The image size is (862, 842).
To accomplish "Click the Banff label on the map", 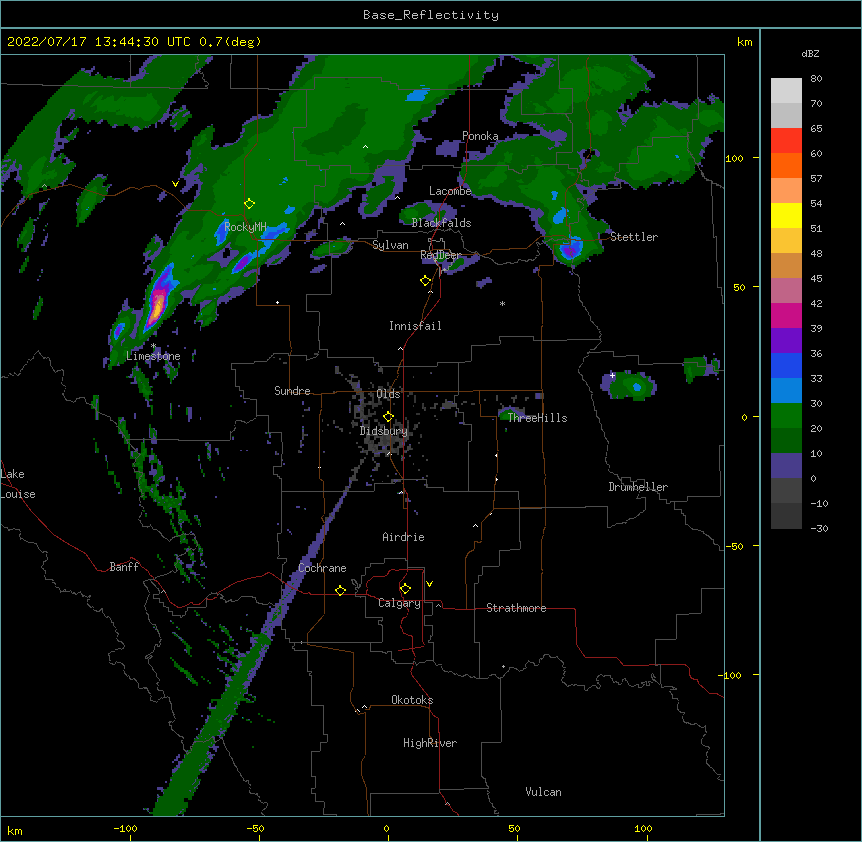I will [124, 567].
